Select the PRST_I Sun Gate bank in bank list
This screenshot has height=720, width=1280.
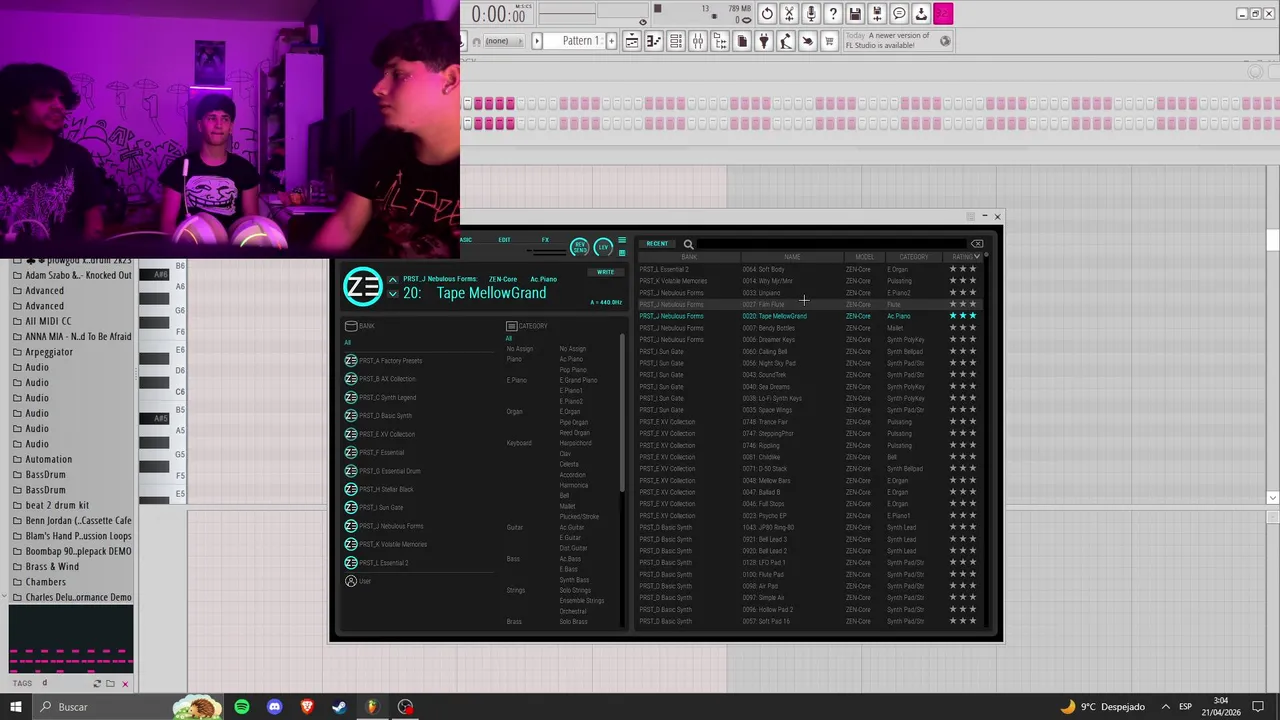[x=380, y=508]
